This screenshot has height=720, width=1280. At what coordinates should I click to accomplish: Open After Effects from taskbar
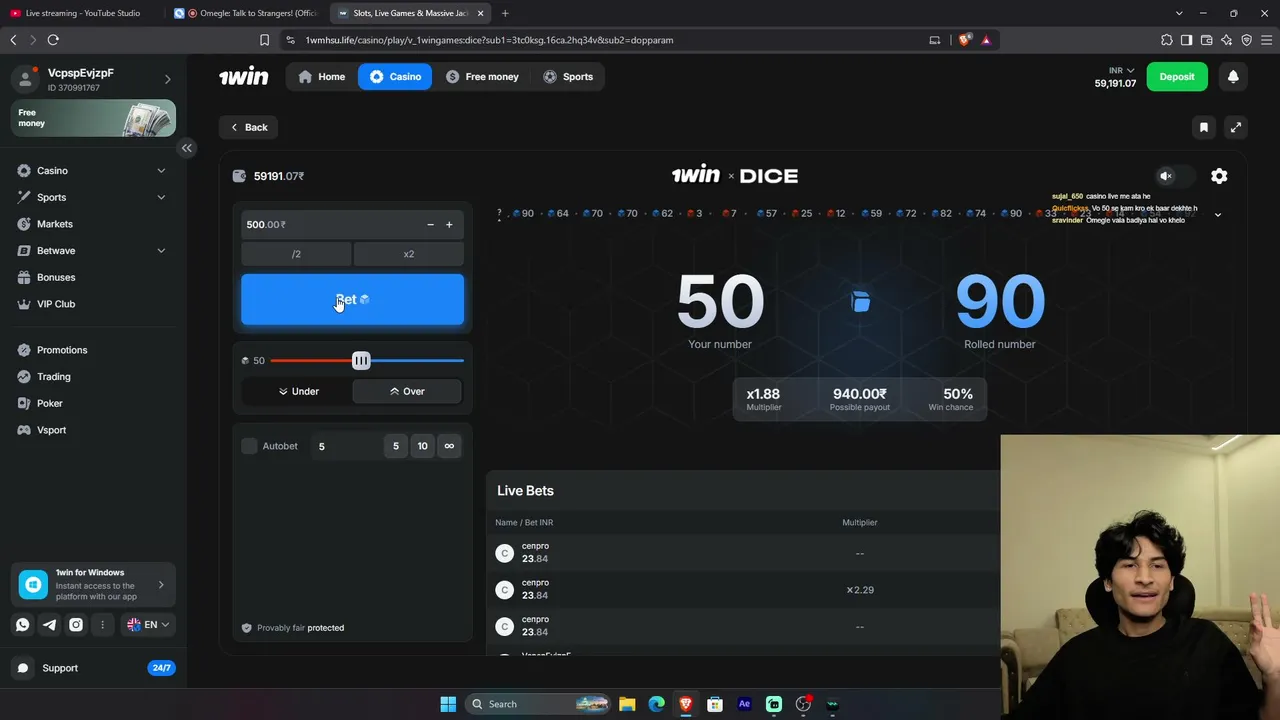coord(744,704)
